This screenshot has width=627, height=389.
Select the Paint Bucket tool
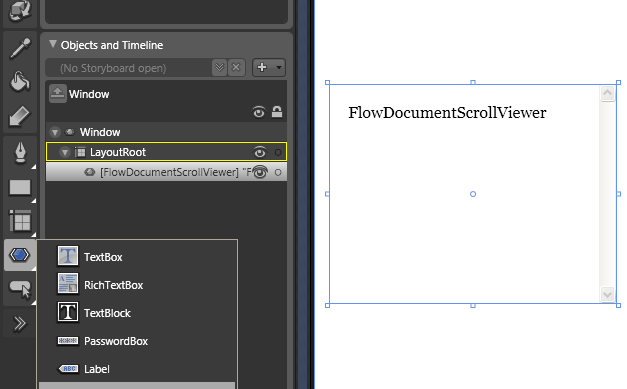pyautogui.click(x=20, y=82)
